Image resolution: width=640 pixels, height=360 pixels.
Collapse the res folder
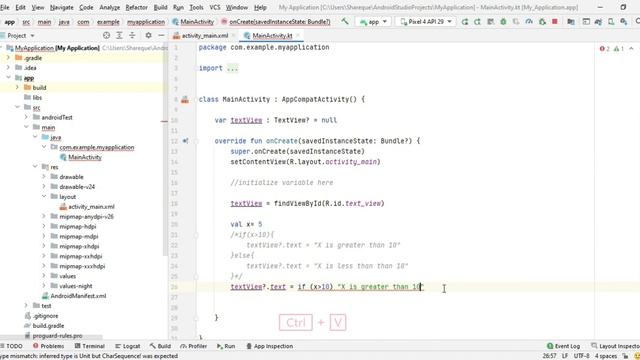[35, 167]
